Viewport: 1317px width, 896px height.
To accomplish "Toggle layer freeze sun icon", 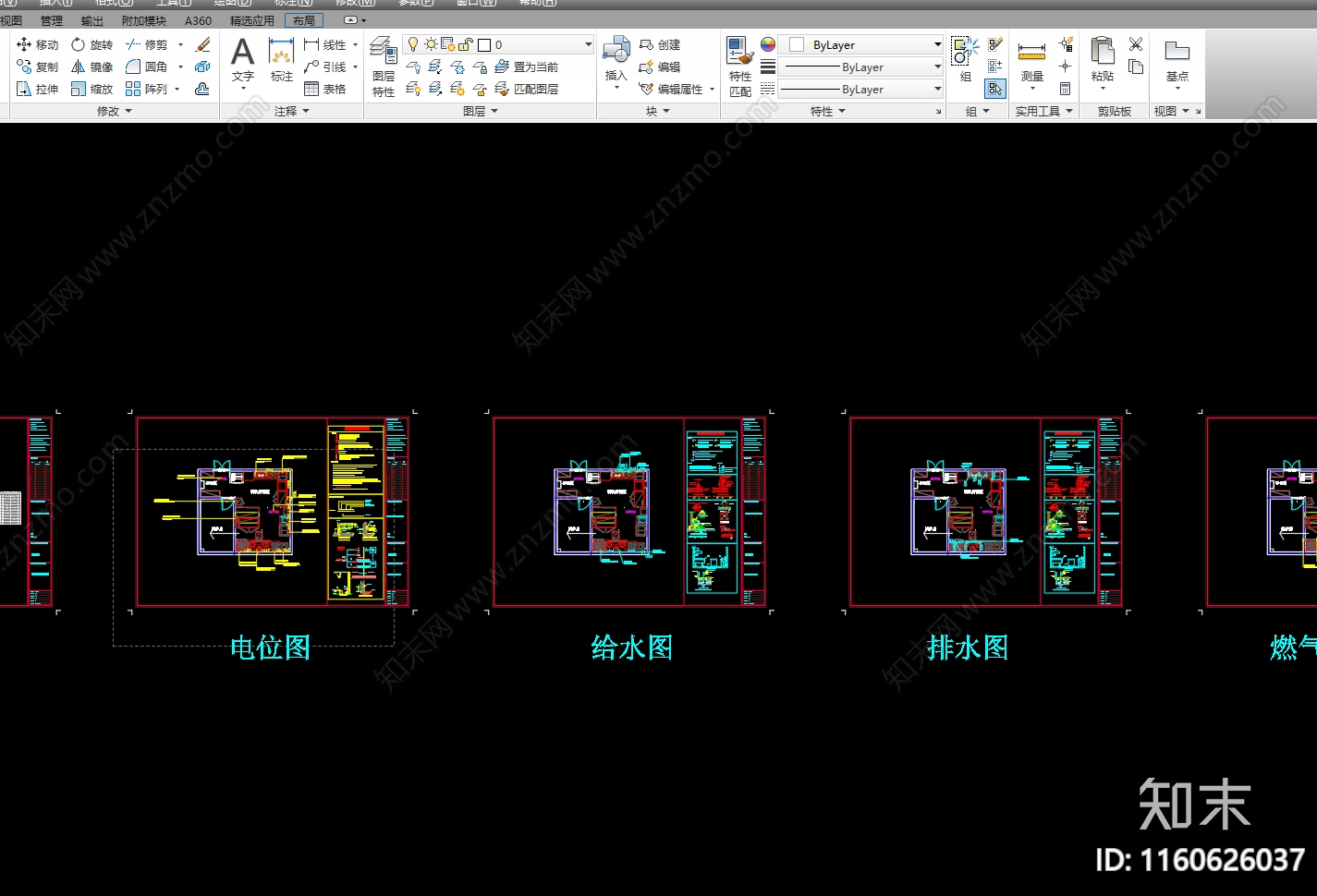I will [x=431, y=44].
